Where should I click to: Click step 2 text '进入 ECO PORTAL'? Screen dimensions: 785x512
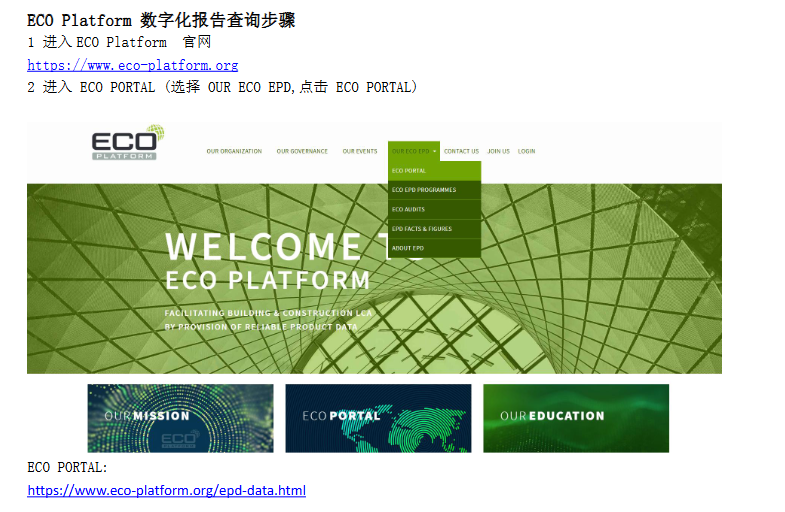[99, 87]
